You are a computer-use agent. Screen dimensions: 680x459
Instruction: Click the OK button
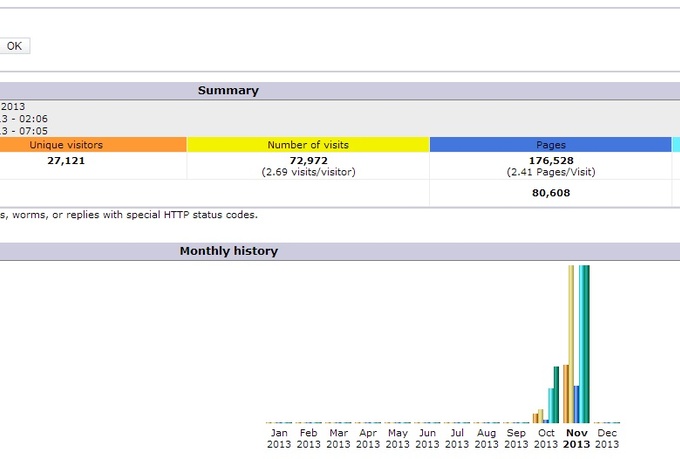coord(15,46)
